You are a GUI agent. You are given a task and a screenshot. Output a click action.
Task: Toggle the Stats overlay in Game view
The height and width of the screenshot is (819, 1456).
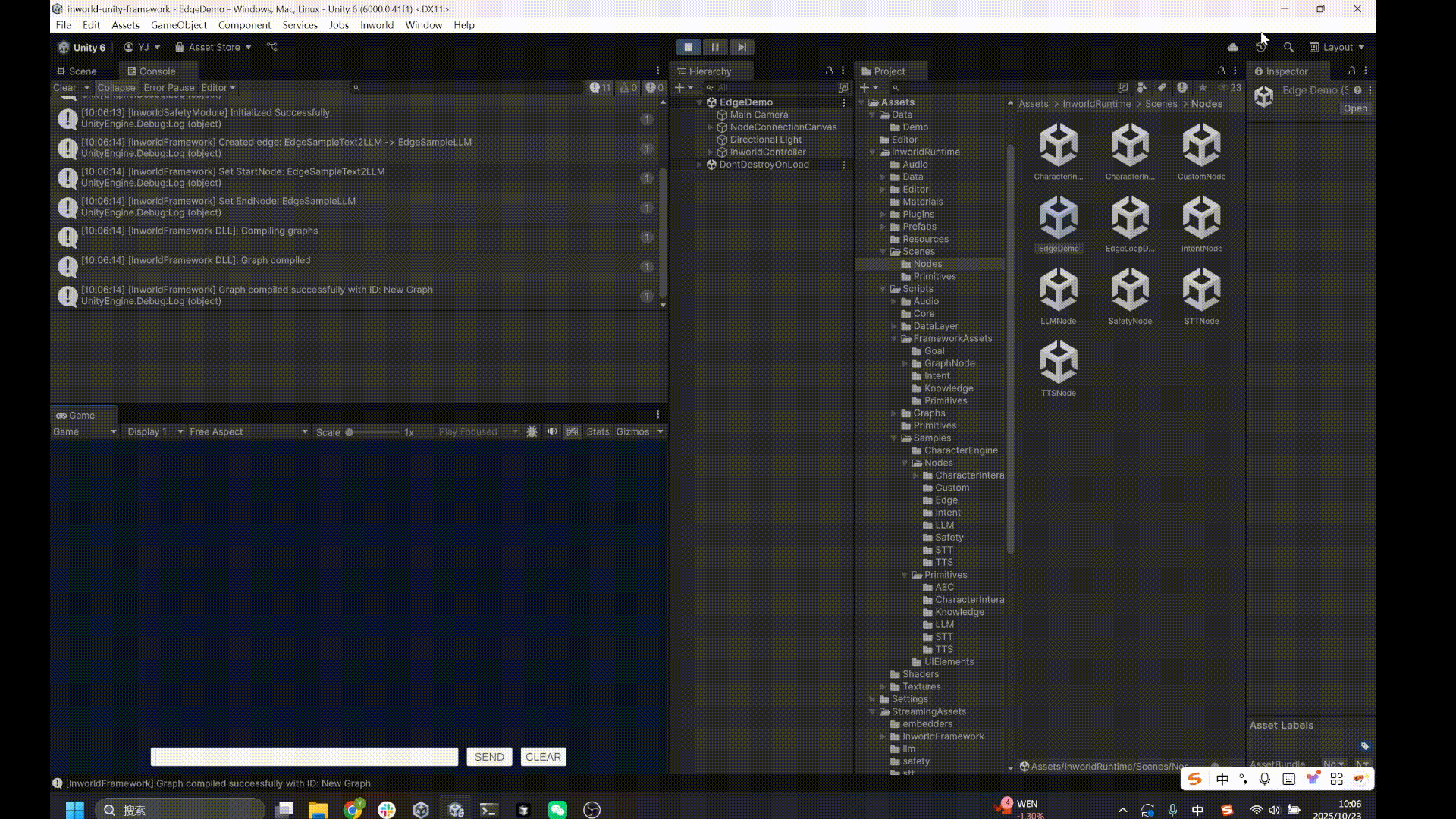tap(598, 431)
